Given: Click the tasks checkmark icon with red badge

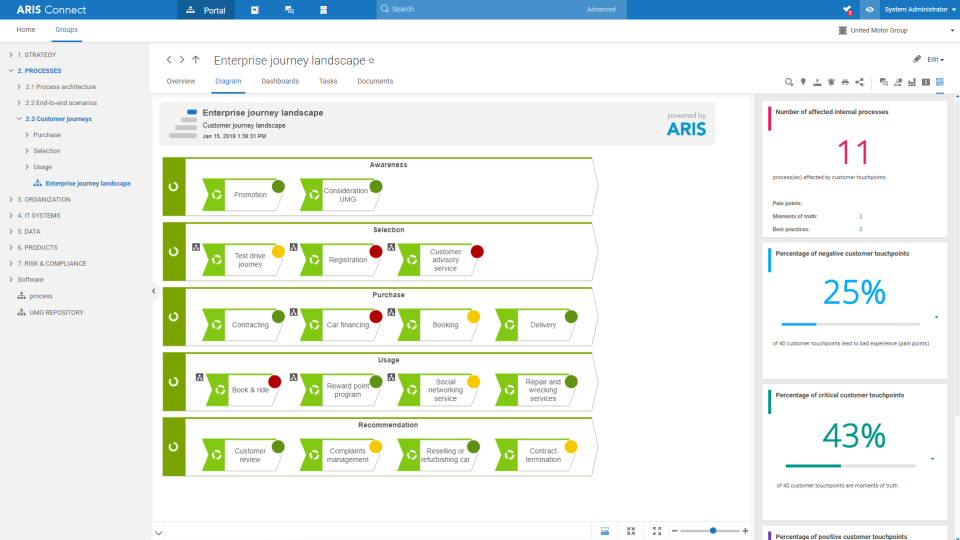Looking at the screenshot, I should [847, 10].
